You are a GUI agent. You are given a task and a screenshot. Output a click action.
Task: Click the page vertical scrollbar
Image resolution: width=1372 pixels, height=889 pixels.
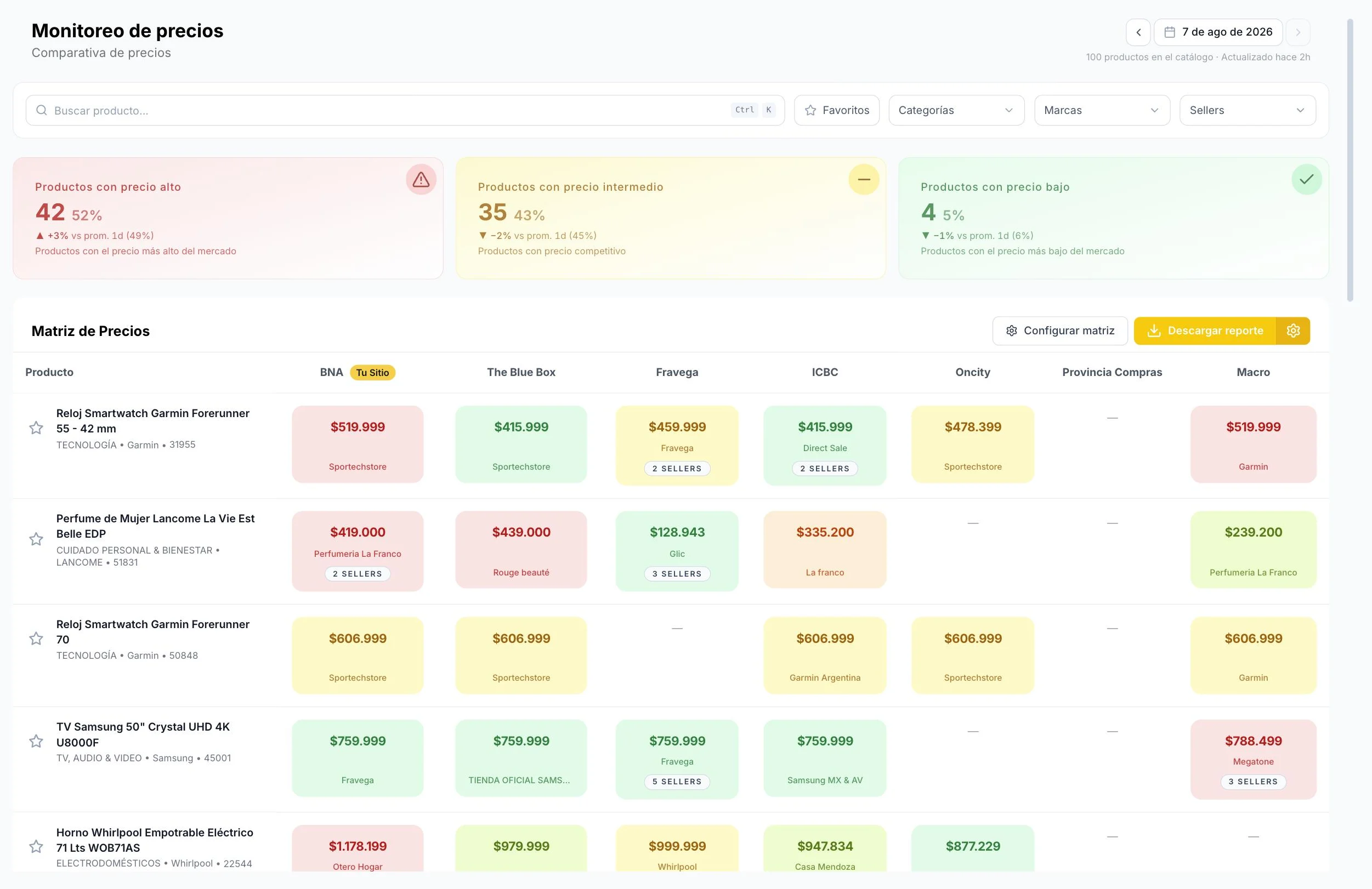click(1350, 160)
